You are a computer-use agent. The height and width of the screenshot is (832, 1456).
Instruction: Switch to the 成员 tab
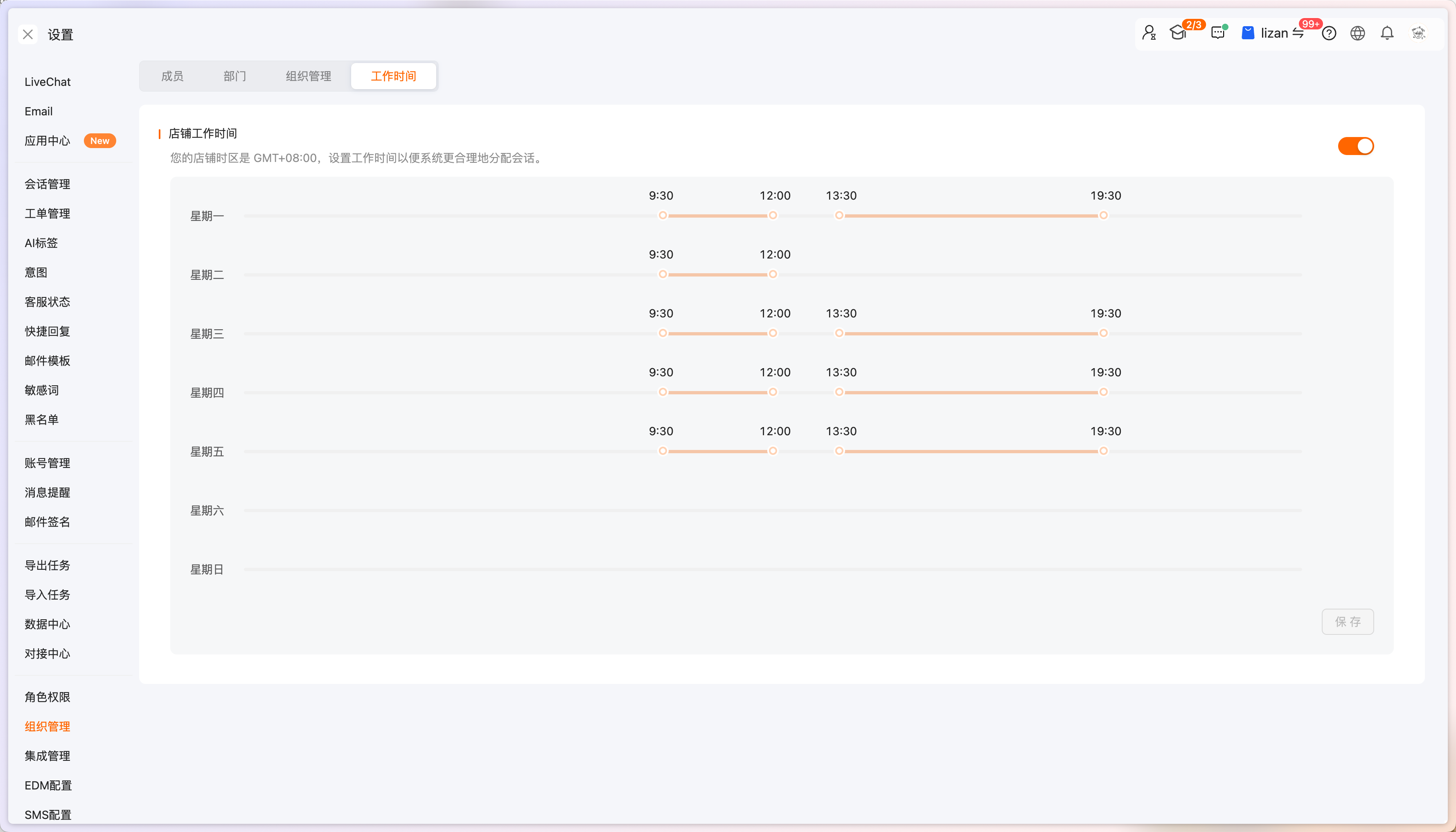click(x=172, y=76)
